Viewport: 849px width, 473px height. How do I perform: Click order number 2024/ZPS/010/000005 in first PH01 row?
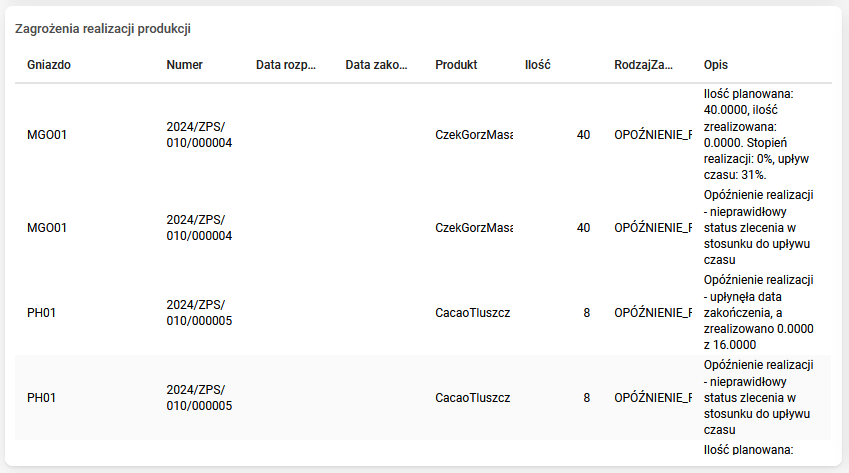(200, 313)
